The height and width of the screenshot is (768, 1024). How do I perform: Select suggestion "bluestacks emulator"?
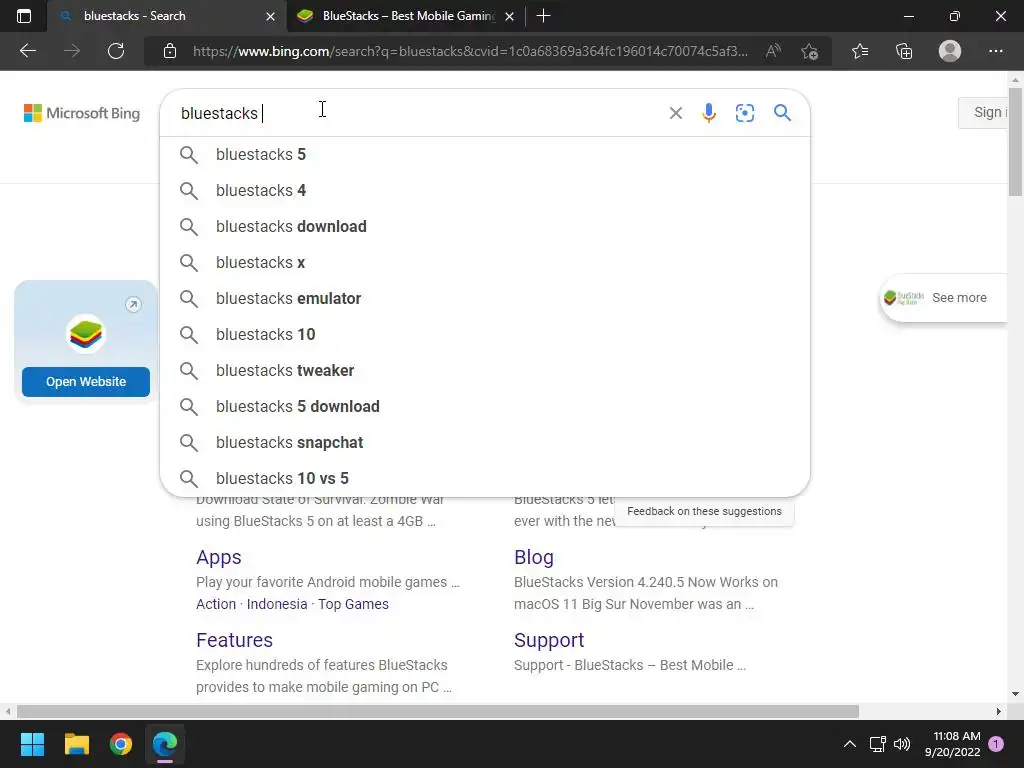coord(485,298)
